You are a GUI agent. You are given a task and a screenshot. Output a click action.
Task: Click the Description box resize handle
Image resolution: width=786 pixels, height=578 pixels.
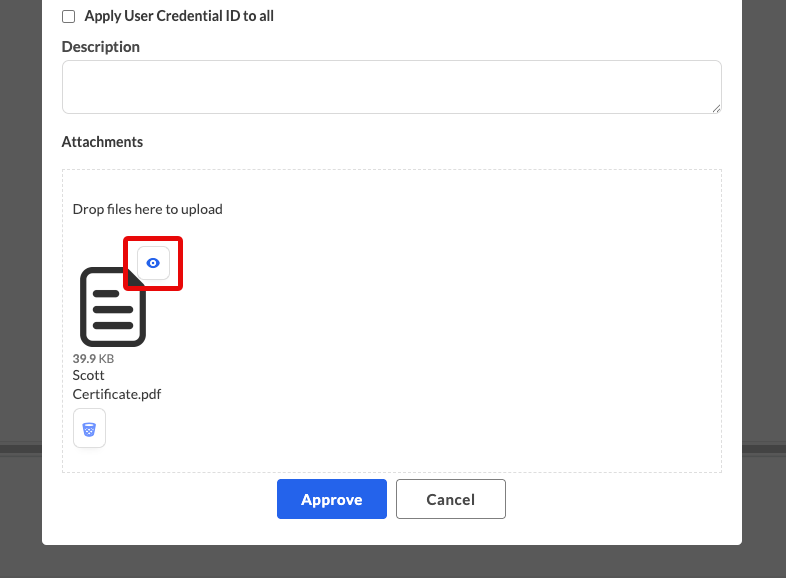tap(716, 109)
